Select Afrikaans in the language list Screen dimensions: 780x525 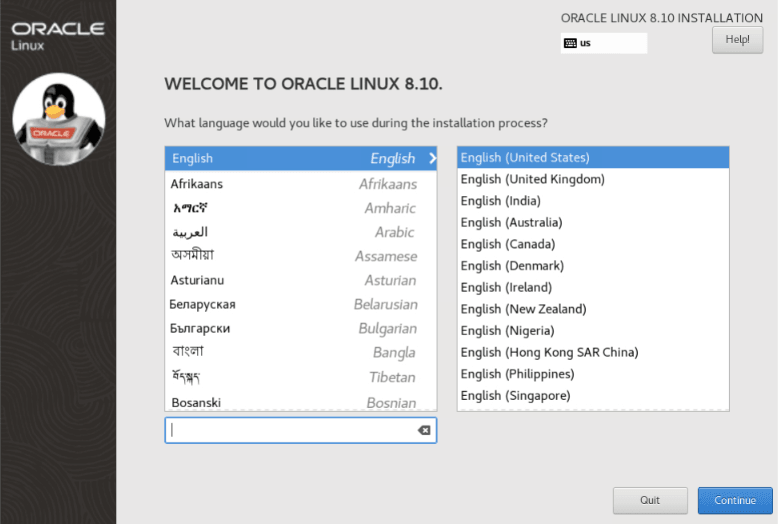tap(300, 184)
